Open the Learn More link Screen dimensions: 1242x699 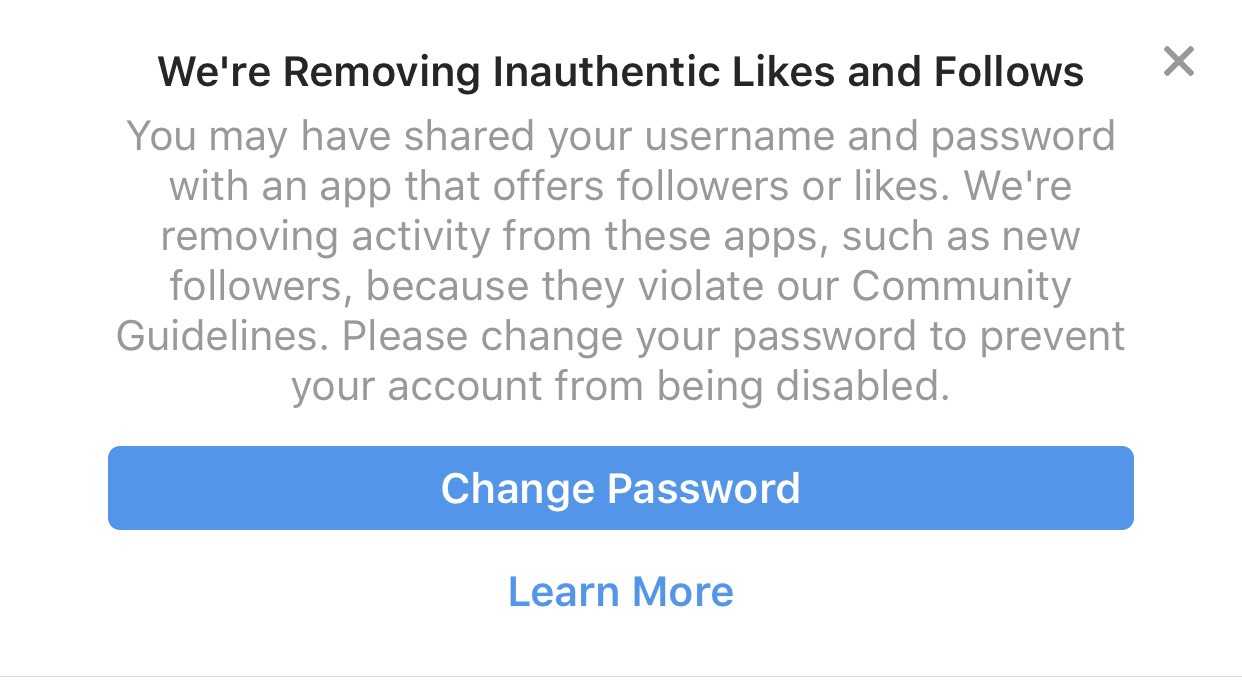point(620,591)
